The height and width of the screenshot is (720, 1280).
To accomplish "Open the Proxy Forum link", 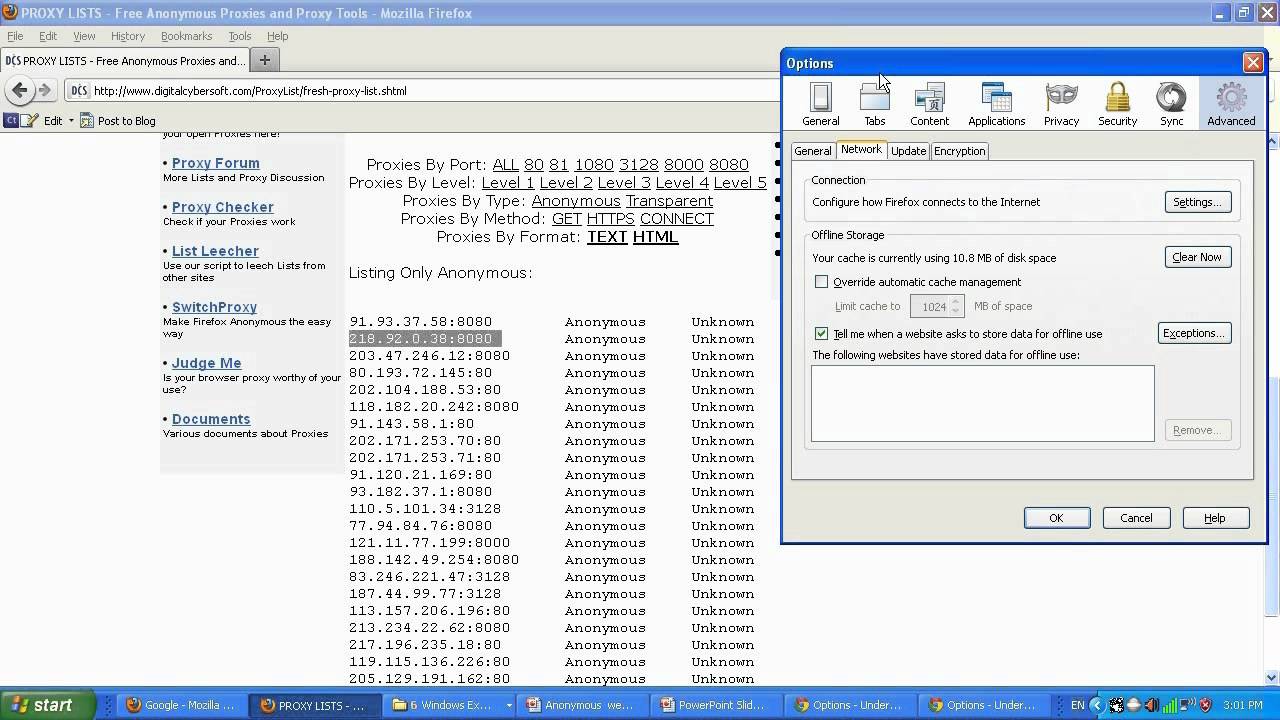I will coord(215,163).
